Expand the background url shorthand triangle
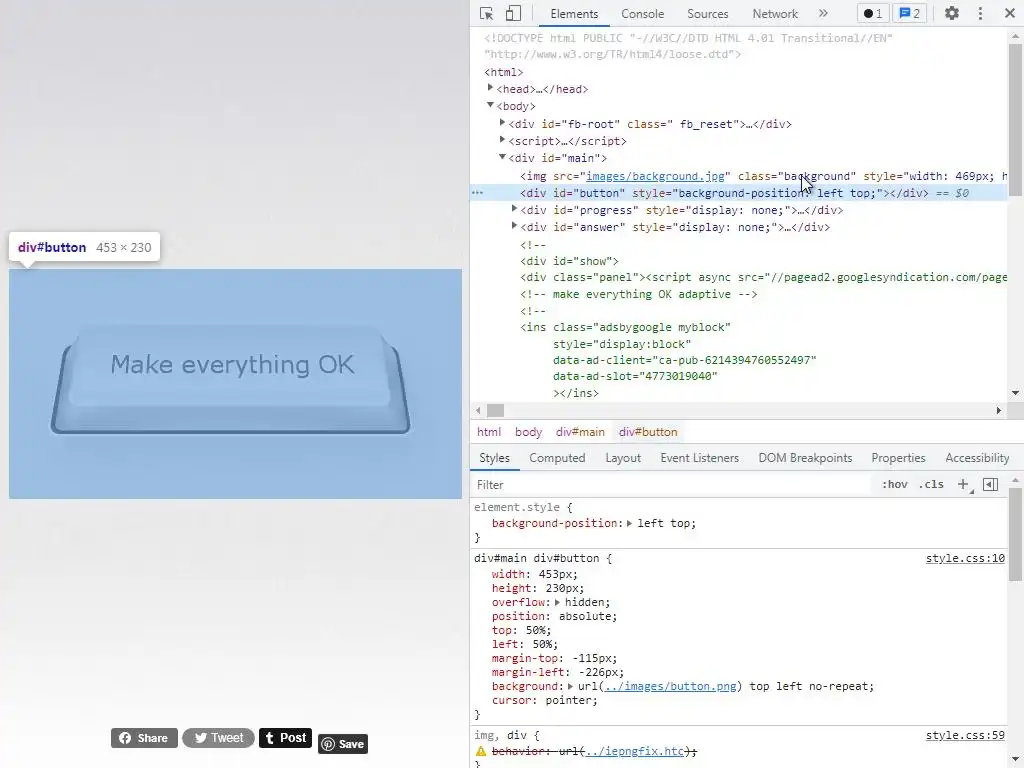The height and width of the screenshot is (768, 1024). [570, 686]
